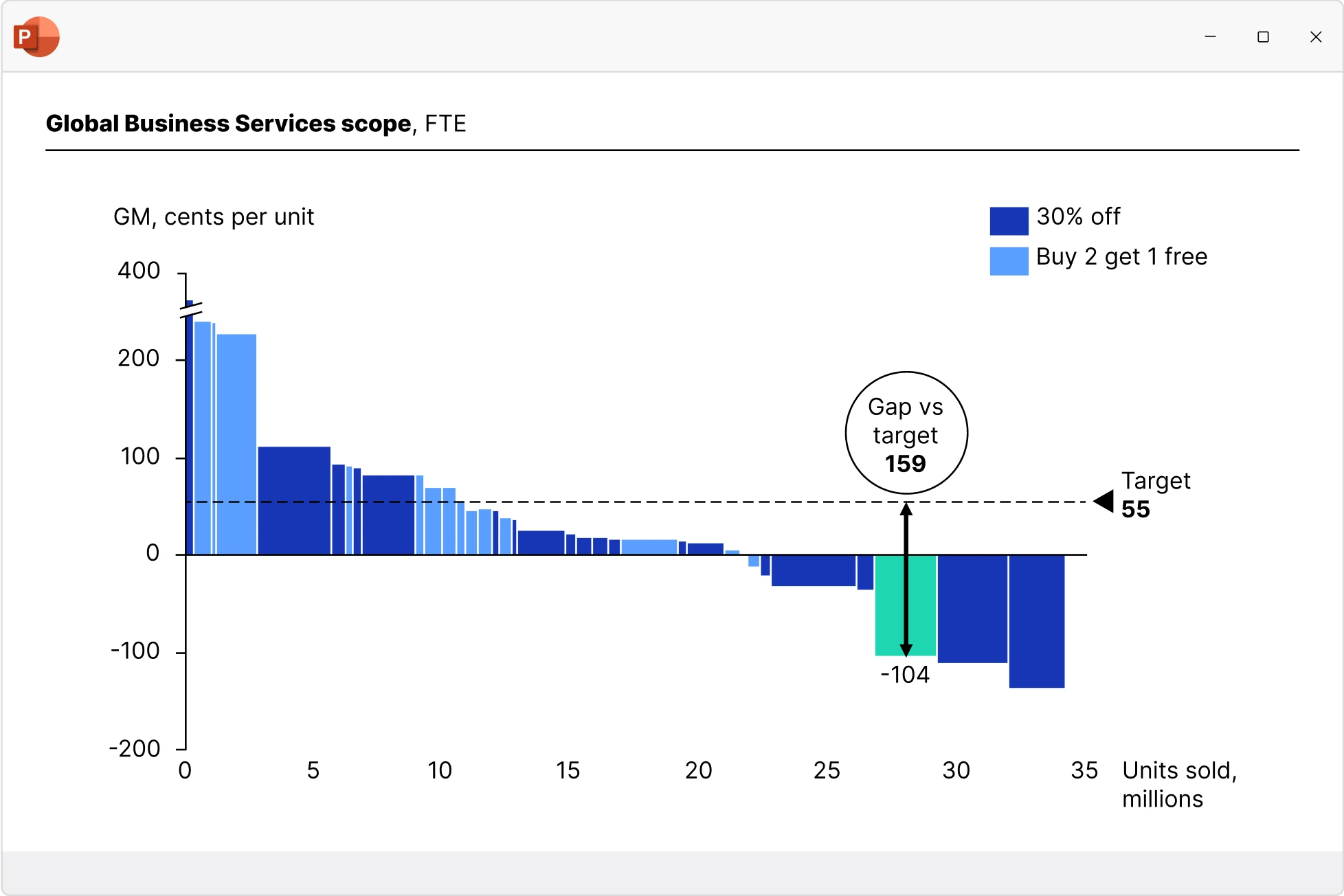Click the Buy 2 get 1 free legend text

coord(1121,257)
